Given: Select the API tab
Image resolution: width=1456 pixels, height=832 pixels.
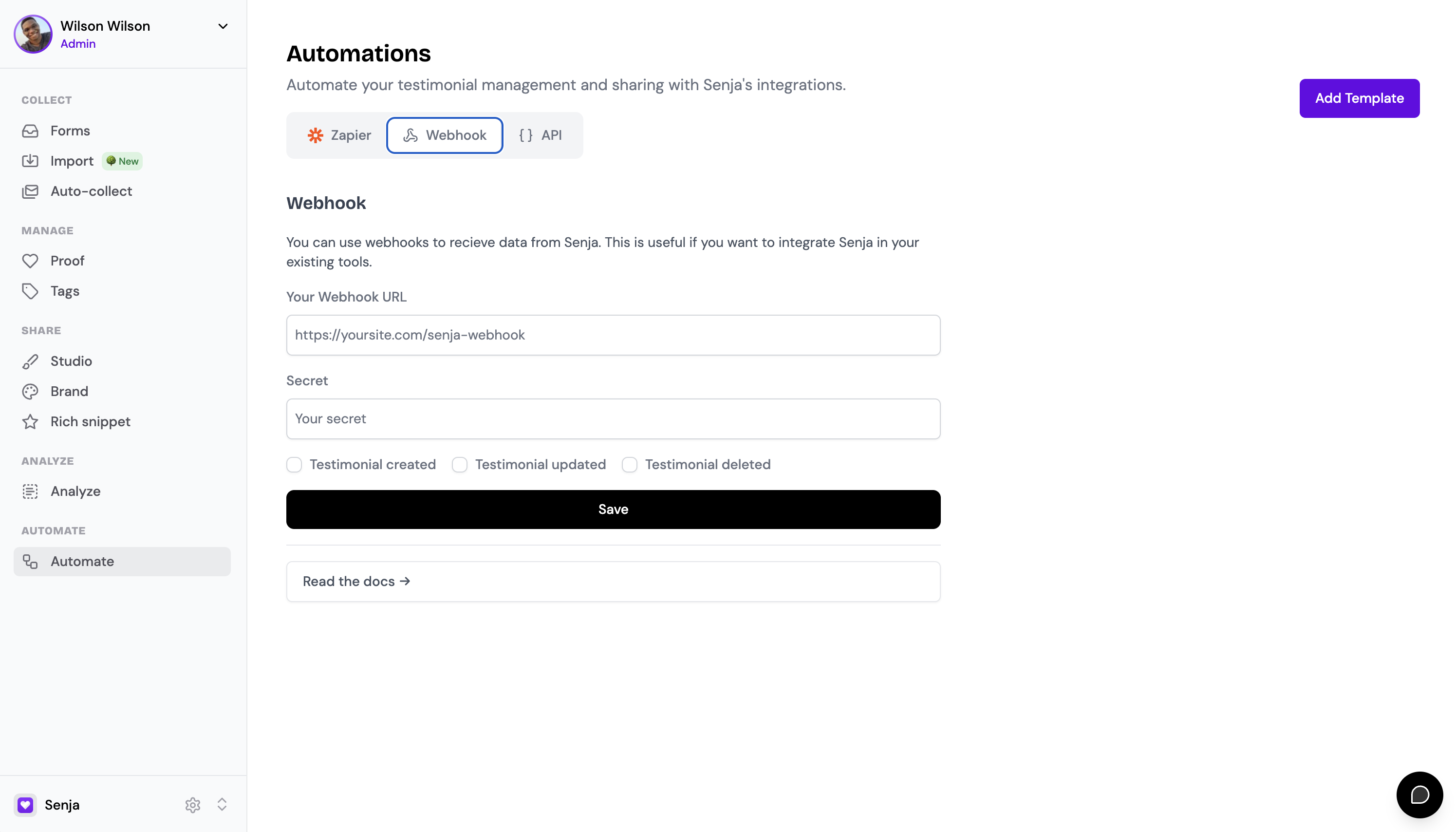Looking at the screenshot, I should click(540, 135).
